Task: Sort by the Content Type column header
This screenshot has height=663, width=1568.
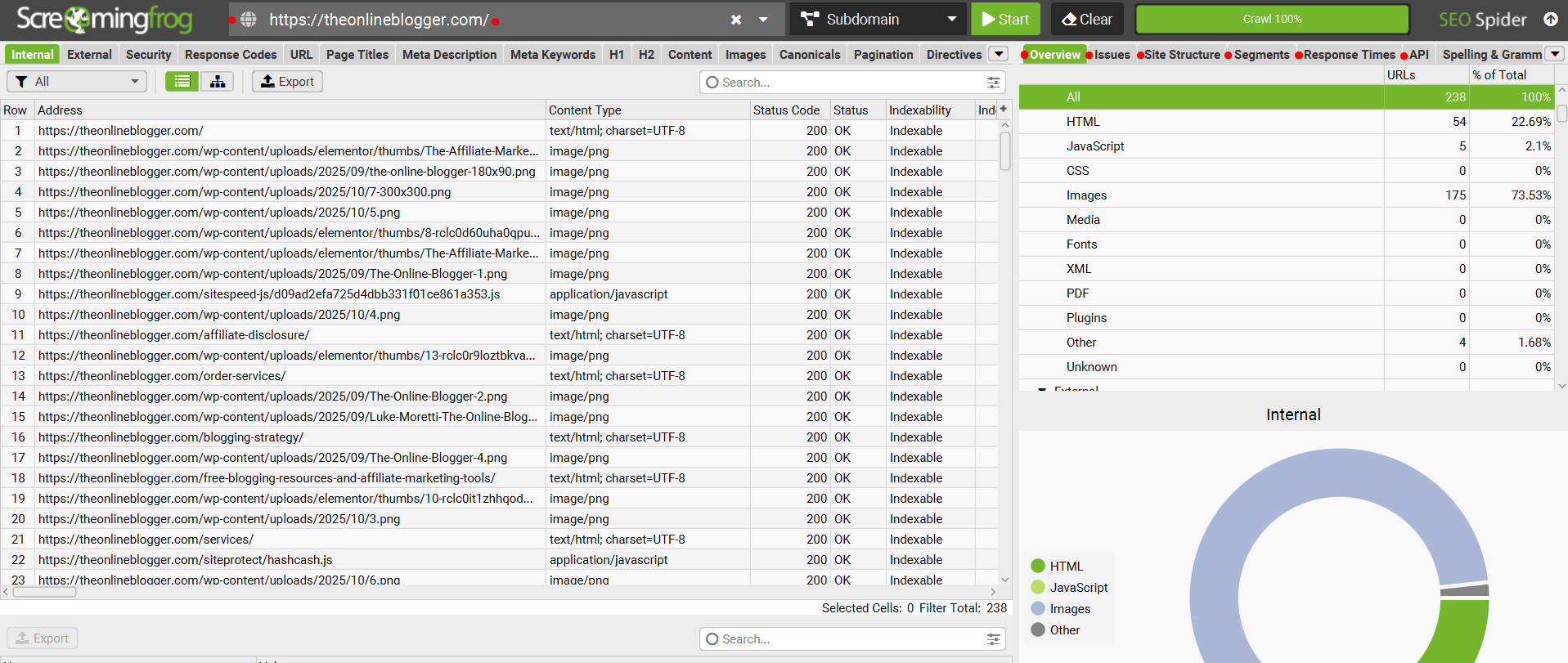Action: 648,110
